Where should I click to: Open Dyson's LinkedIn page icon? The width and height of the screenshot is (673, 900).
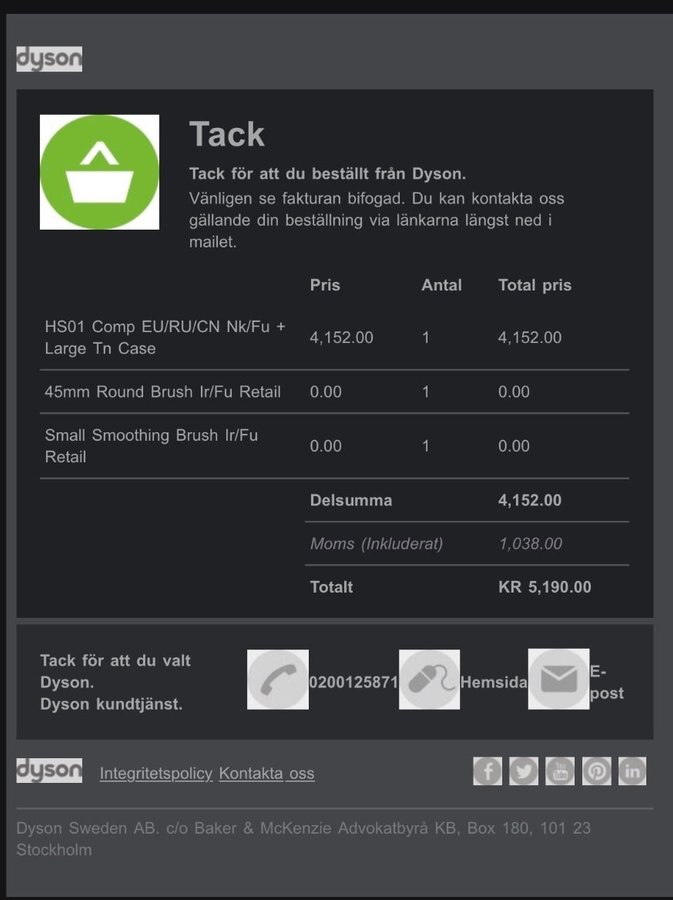tap(632, 771)
